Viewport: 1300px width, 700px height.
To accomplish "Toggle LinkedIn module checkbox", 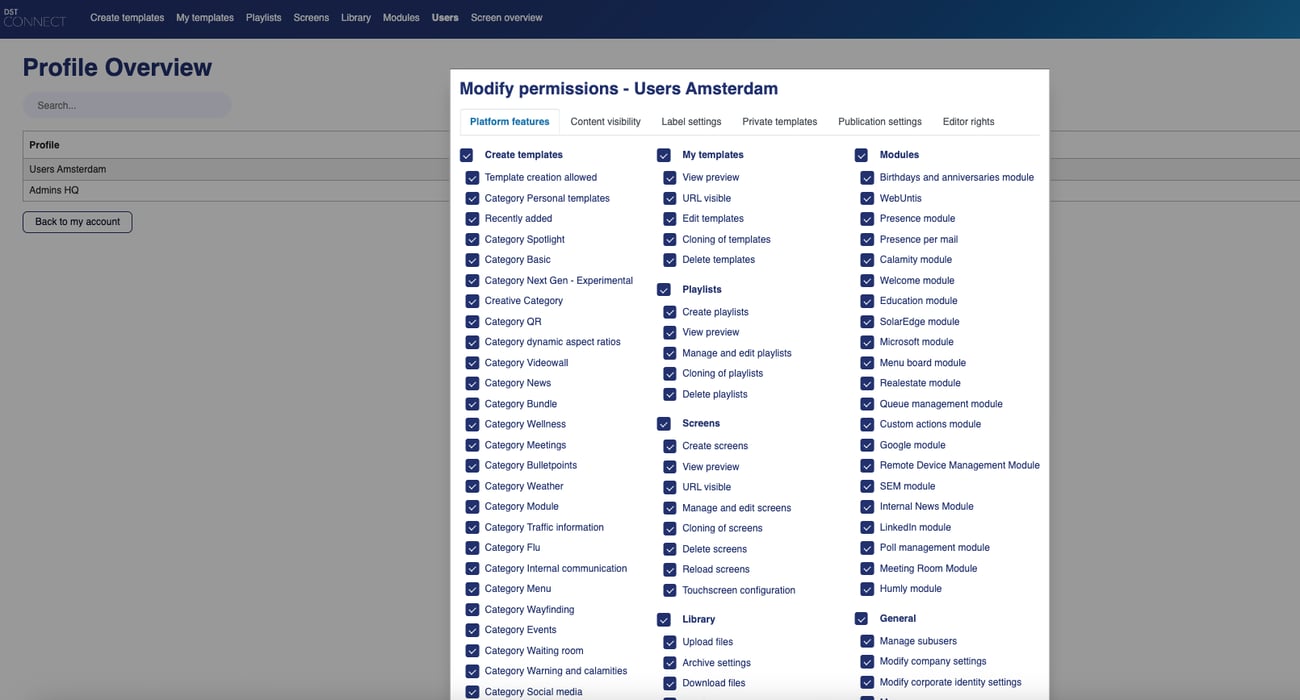I will [867, 527].
